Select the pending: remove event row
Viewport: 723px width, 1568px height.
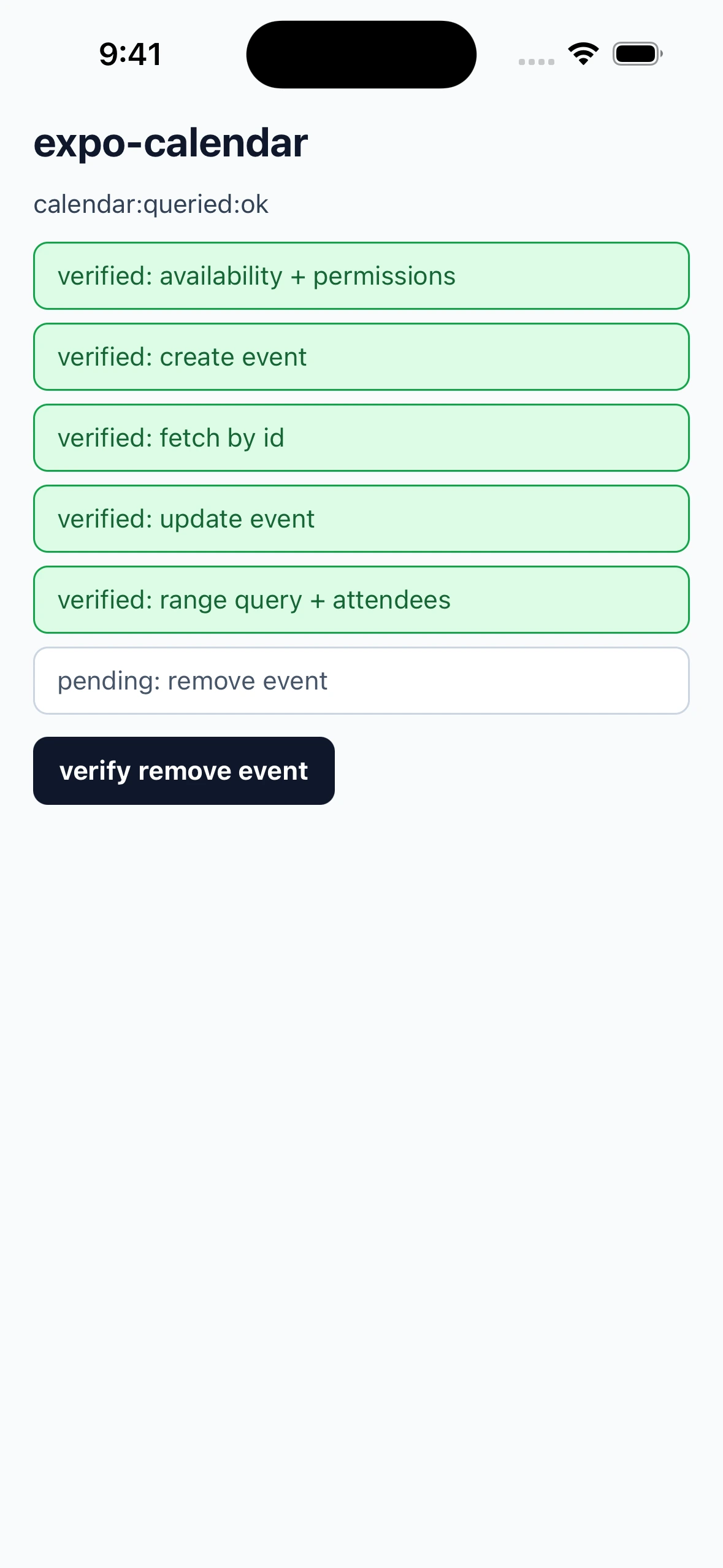pyautogui.click(x=361, y=681)
